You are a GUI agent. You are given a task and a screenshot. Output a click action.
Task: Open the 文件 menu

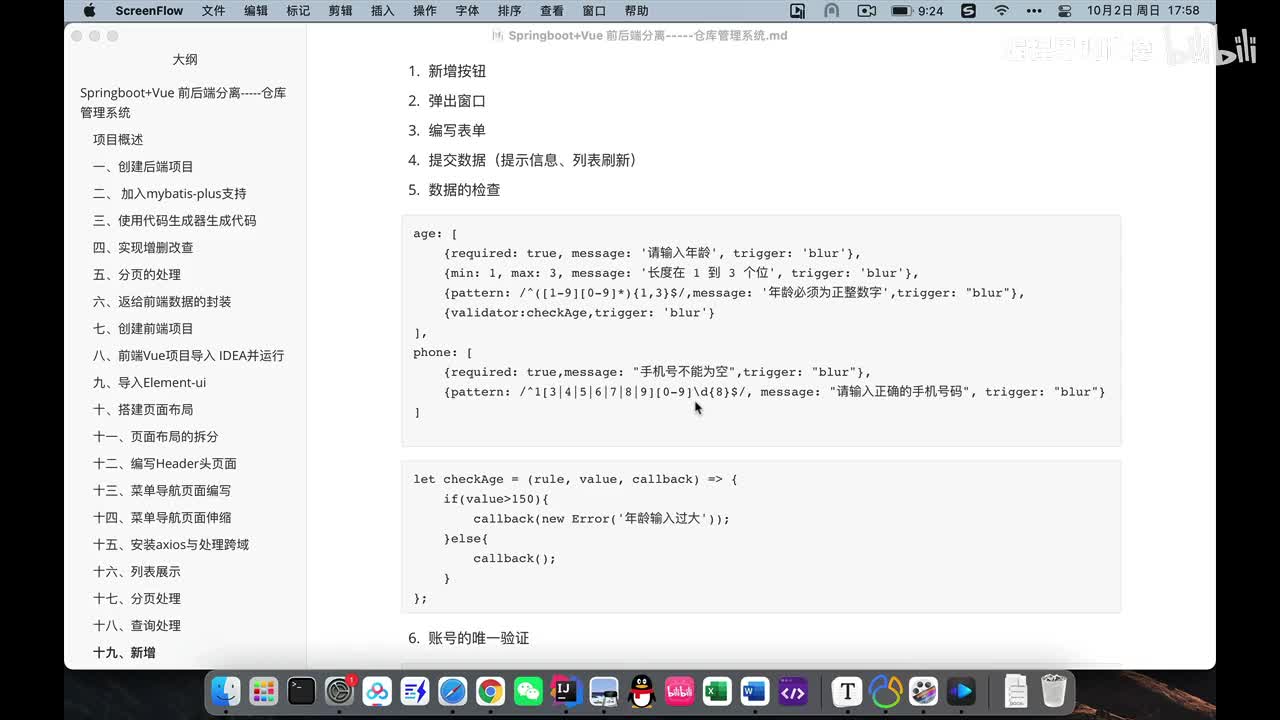(213, 11)
